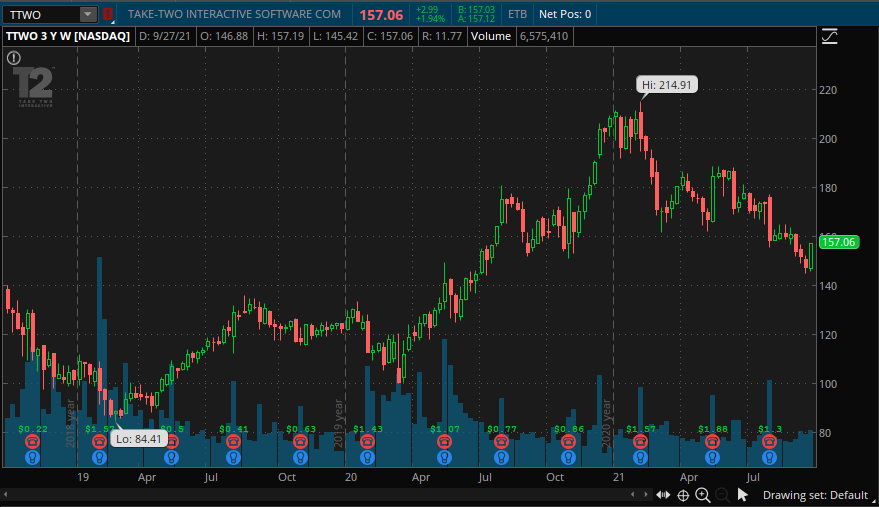Click the earnings lightbulb icon under $1.88

tap(713, 458)
